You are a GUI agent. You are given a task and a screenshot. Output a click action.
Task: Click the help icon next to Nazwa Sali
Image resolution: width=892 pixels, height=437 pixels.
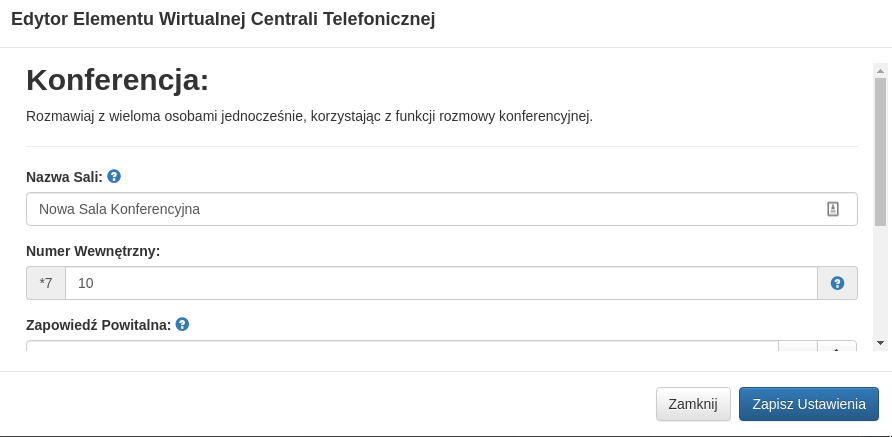114,176
